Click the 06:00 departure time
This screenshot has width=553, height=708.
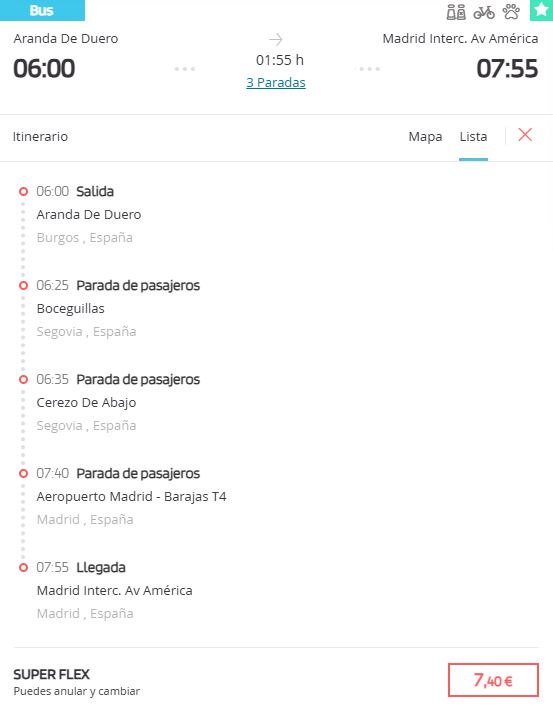(44, 69)
